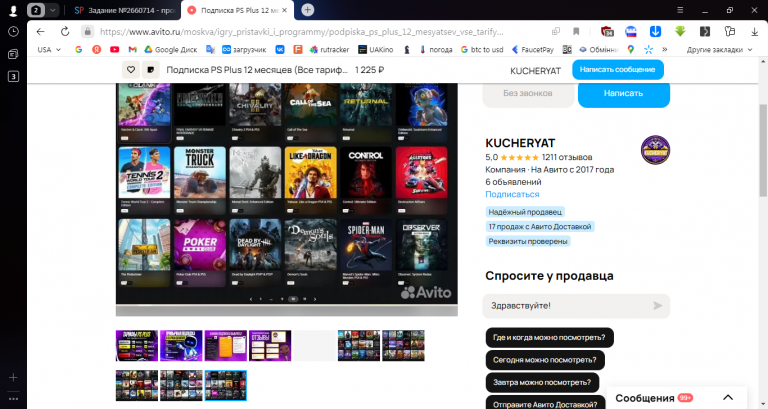Click Написать сообщение in sticky header
The width and height of the screenshot is (768, 409).
tap(618, 70)
